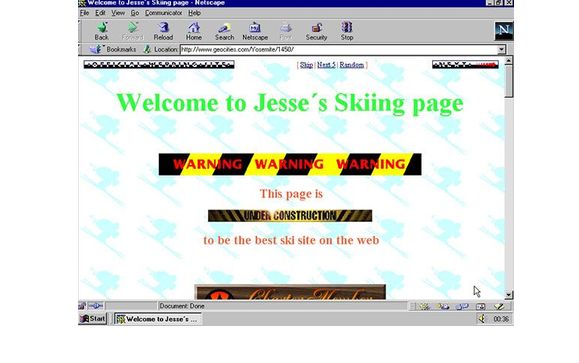Click the brown banner at the page bottom
The height and width of the screenshot is (363, 579).
(290, 292)
